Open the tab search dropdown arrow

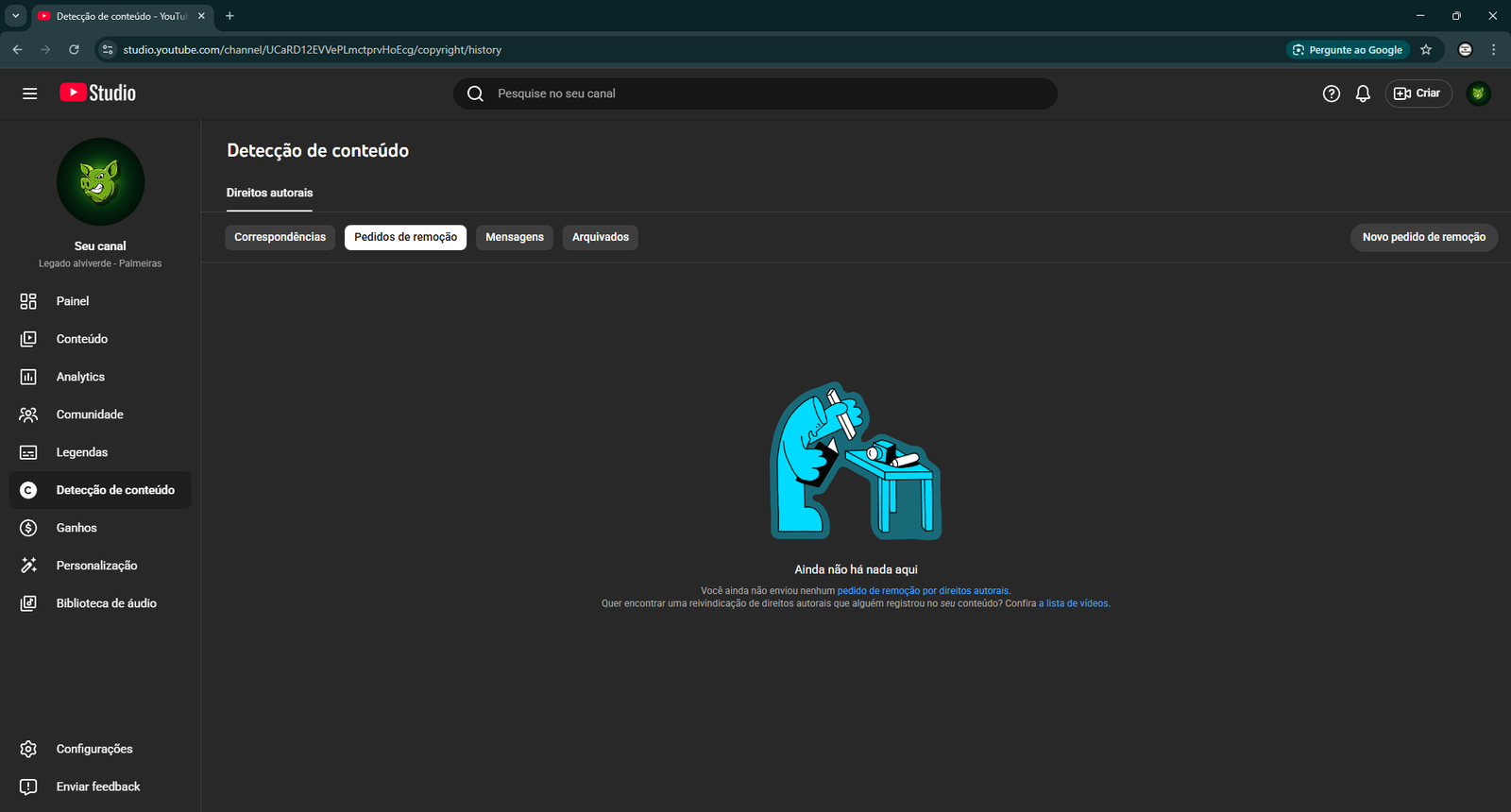pyautogui.click(x=15, y=16)
